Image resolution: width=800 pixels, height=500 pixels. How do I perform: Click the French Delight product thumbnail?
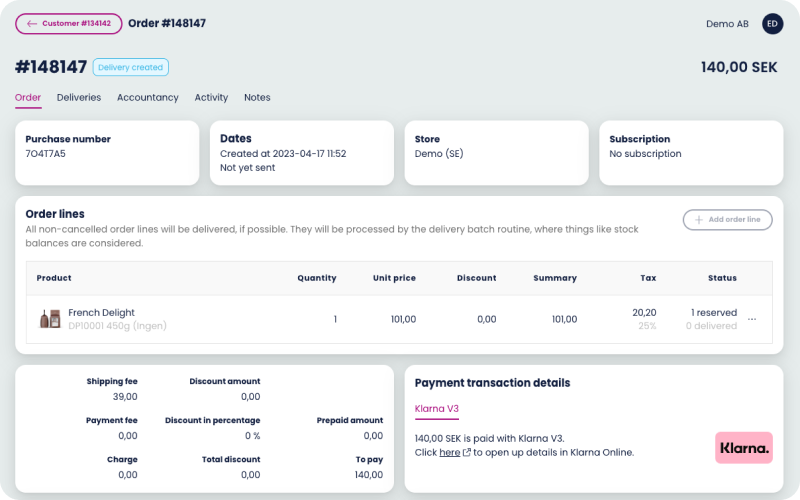(x=50, y=318)
